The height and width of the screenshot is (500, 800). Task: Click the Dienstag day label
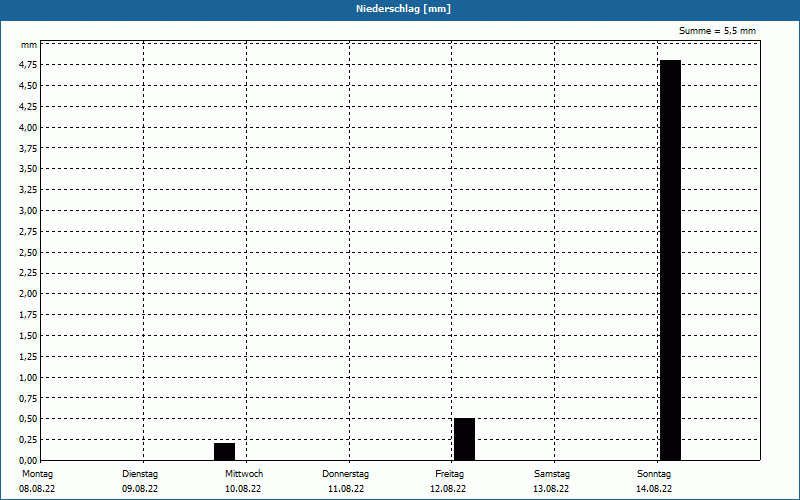pyautogui.click(x=140, y=474)
